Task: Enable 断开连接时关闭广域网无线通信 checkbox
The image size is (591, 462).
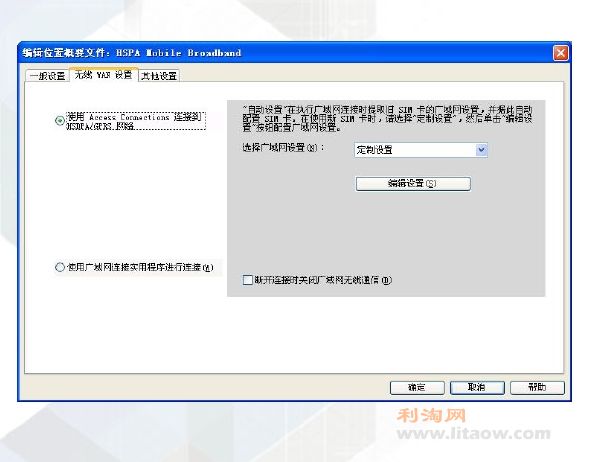Action: tap(248, 280)
